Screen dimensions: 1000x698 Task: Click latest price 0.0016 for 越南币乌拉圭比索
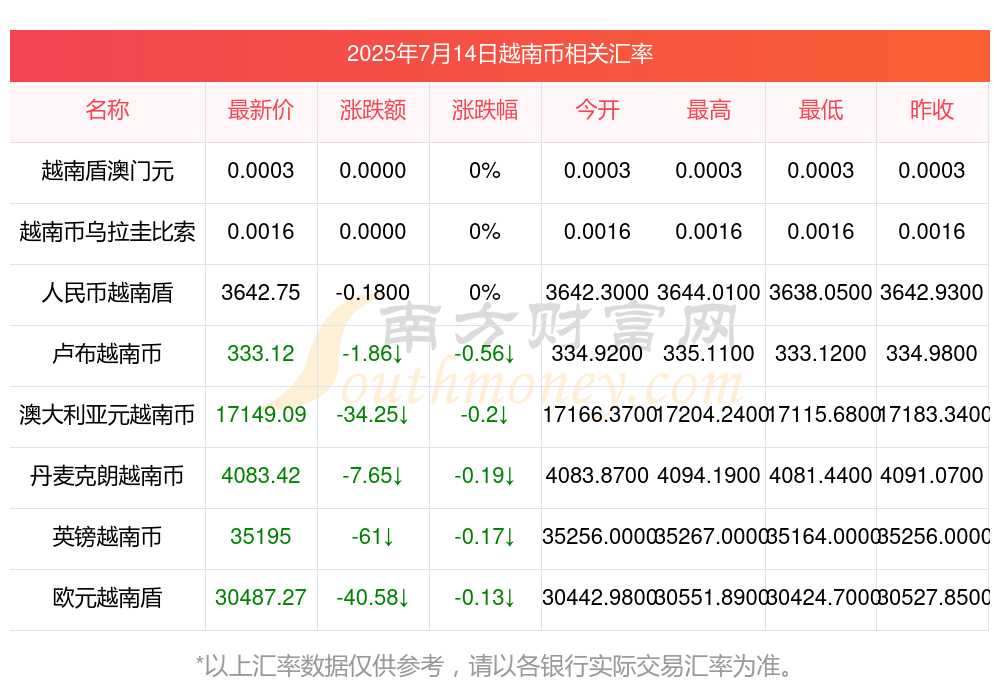(261, 232)
